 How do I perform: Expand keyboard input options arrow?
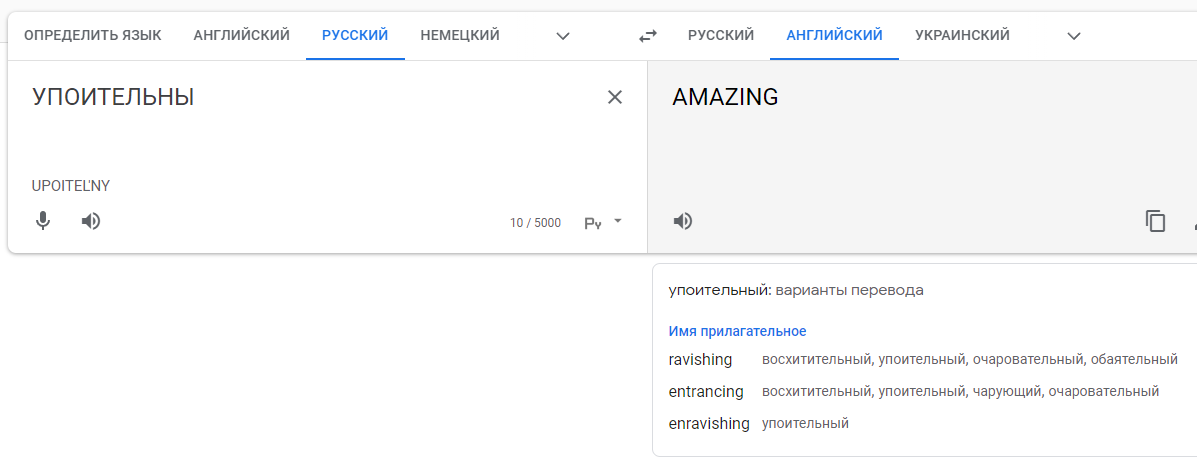coord(618,221)
